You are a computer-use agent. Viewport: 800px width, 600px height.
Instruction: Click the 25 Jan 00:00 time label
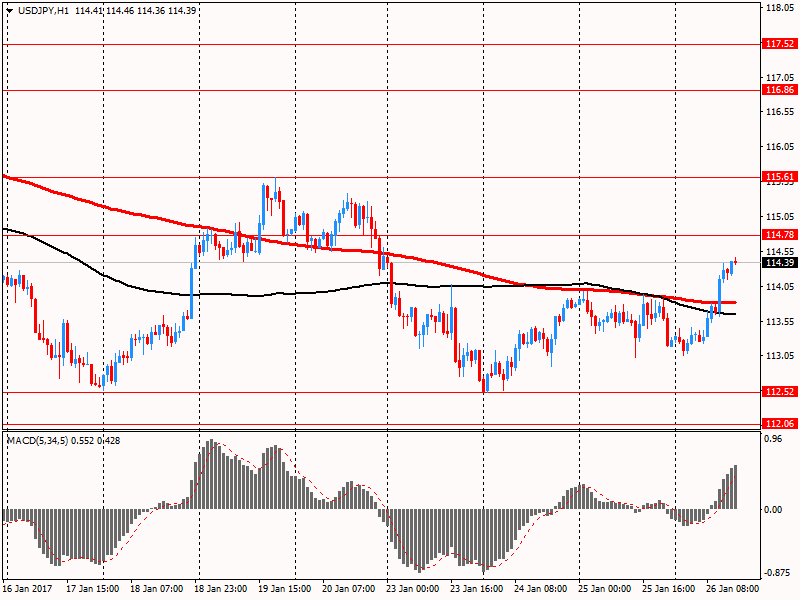605,589
